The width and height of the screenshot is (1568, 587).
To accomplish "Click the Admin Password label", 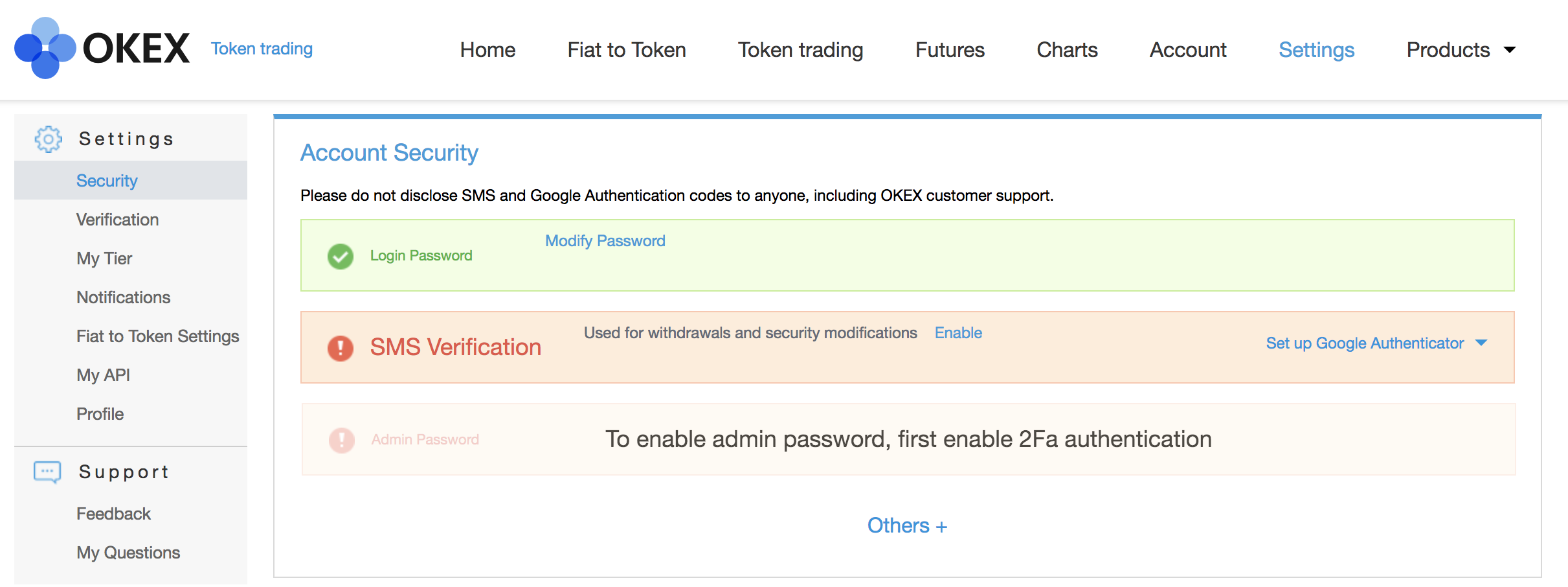I will [425, 440].
